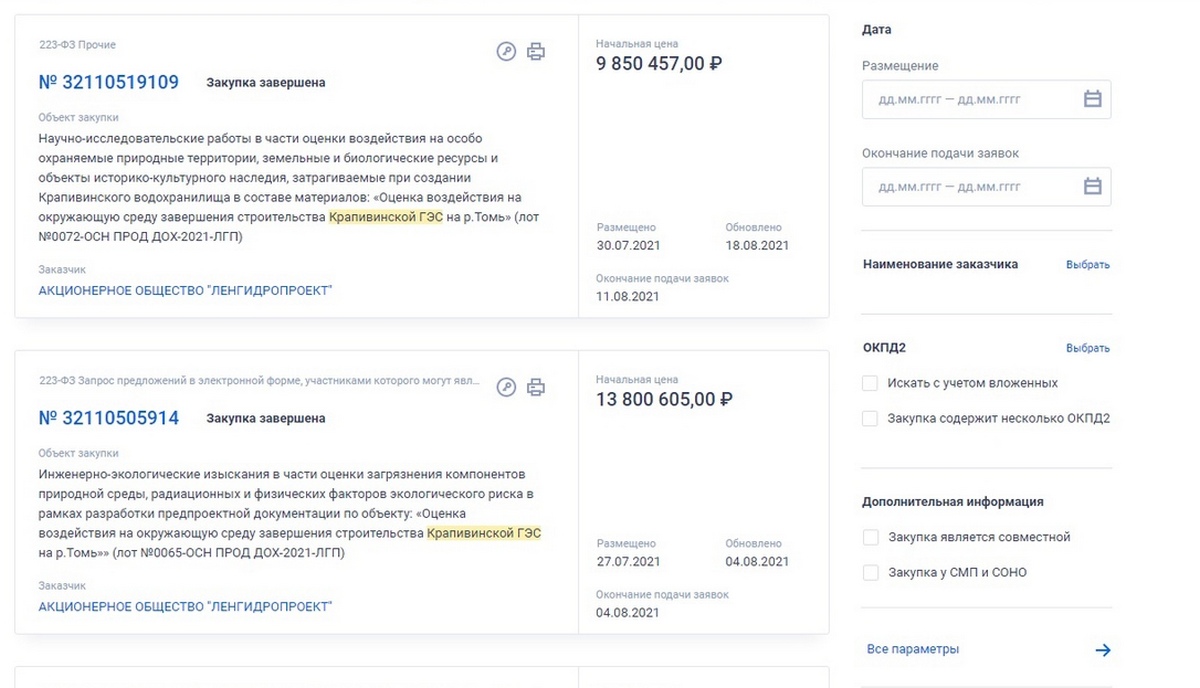This screenshot has height=688, width=1200.
Task: Click the signature key icon for purchase 32110505914
Action: coord(506,387)
